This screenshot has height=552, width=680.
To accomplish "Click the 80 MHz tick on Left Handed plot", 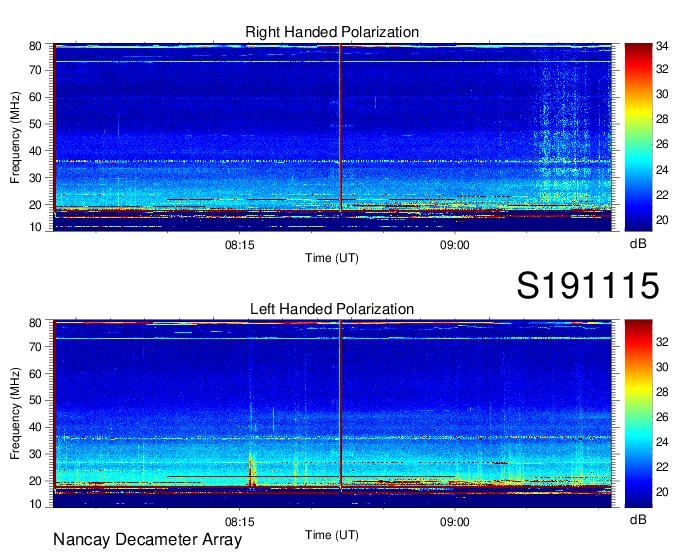I will pos(35,323).
